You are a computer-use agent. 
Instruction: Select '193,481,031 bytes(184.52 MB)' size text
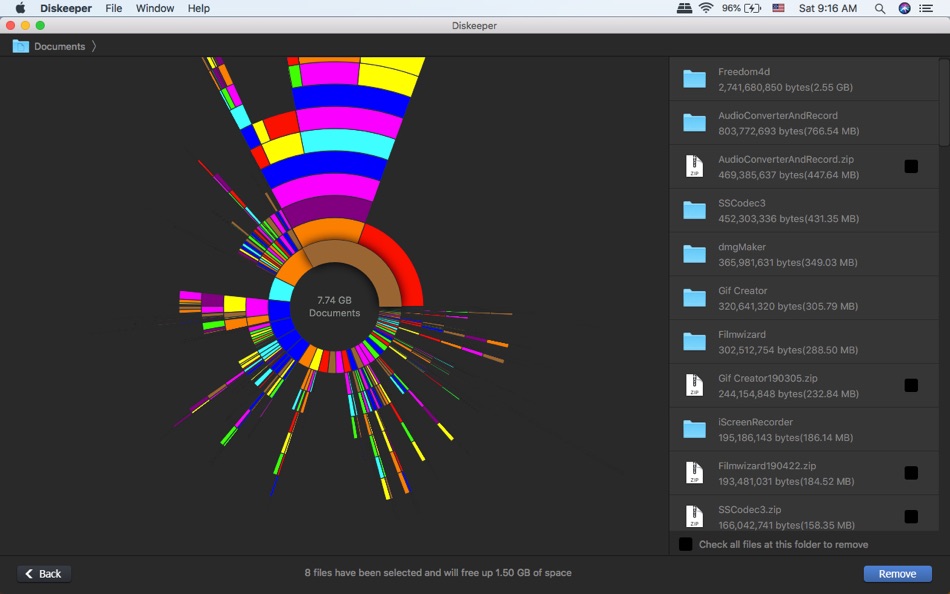tap(786, 481)
